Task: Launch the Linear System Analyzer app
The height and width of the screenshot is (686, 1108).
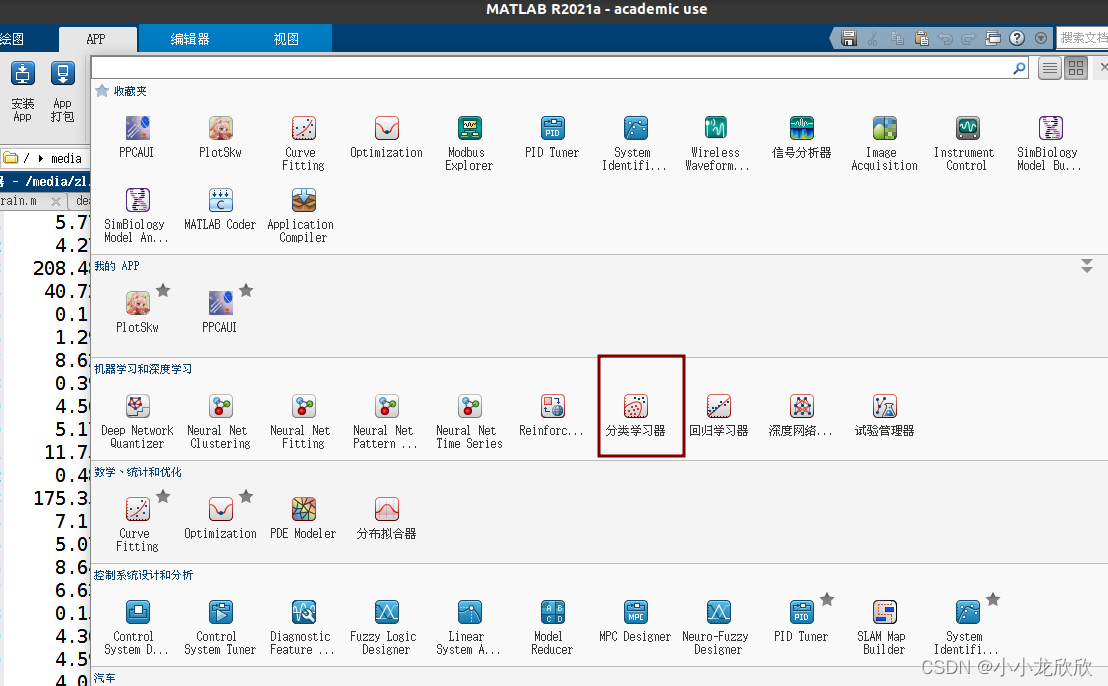Action: 469,628
